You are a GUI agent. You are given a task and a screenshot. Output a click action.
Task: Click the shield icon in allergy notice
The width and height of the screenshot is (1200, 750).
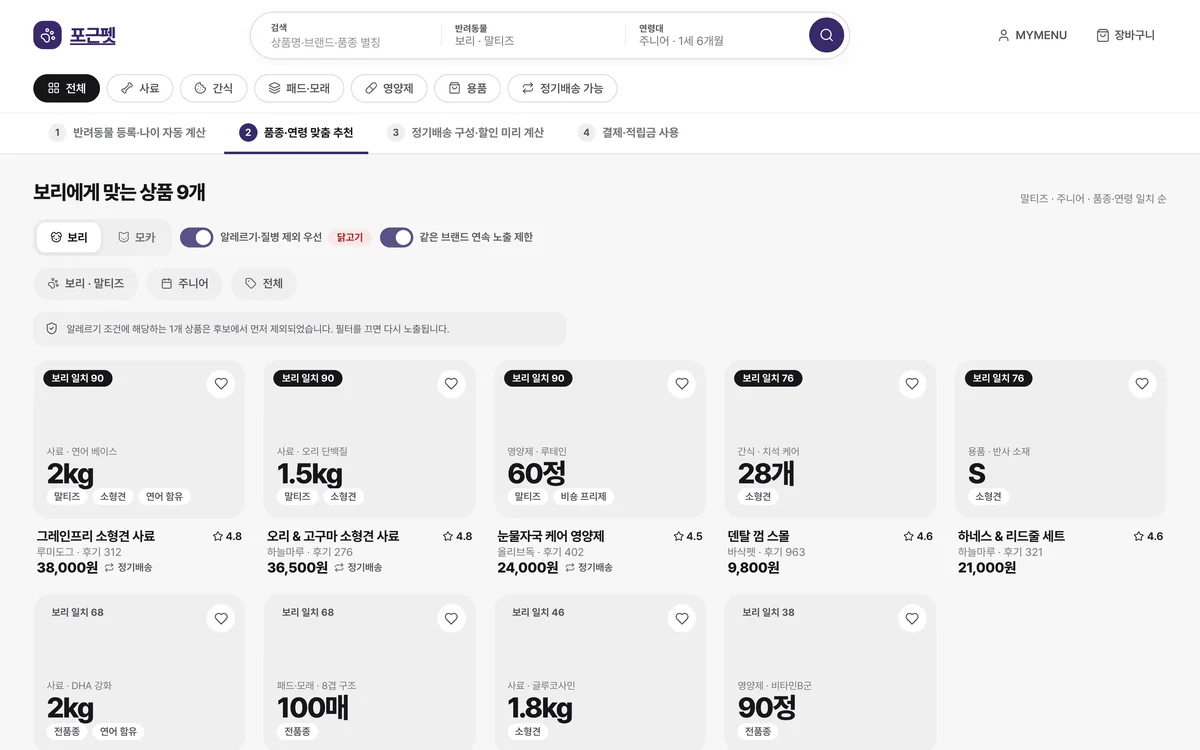tap(52, 328)
